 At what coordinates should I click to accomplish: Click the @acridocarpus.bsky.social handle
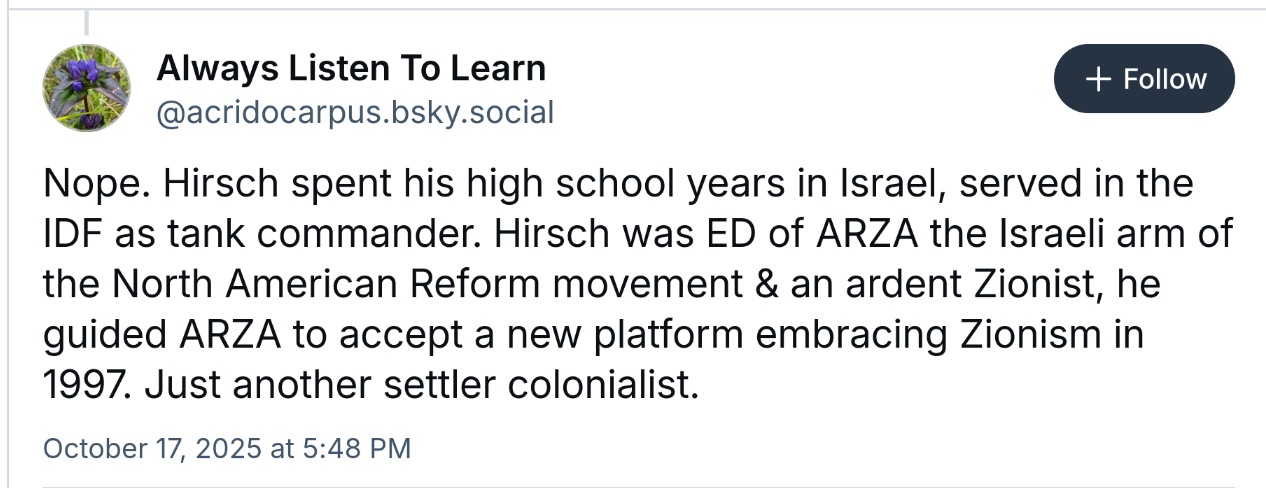[355, 112]
